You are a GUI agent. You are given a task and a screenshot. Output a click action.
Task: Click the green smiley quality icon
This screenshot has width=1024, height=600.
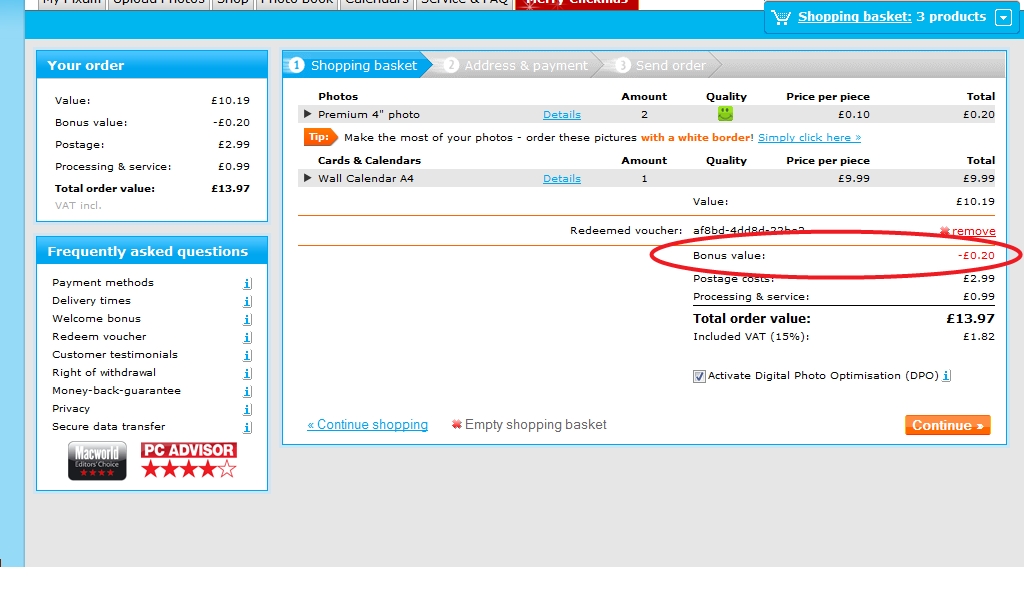pyautogui.click(x=725, y=114)
